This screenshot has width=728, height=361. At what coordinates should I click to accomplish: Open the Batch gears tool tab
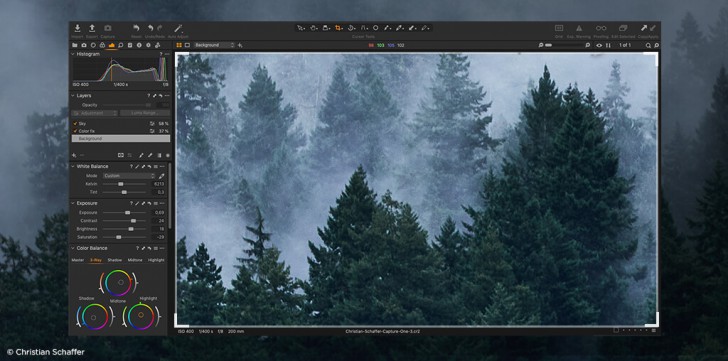coord(157,45)
